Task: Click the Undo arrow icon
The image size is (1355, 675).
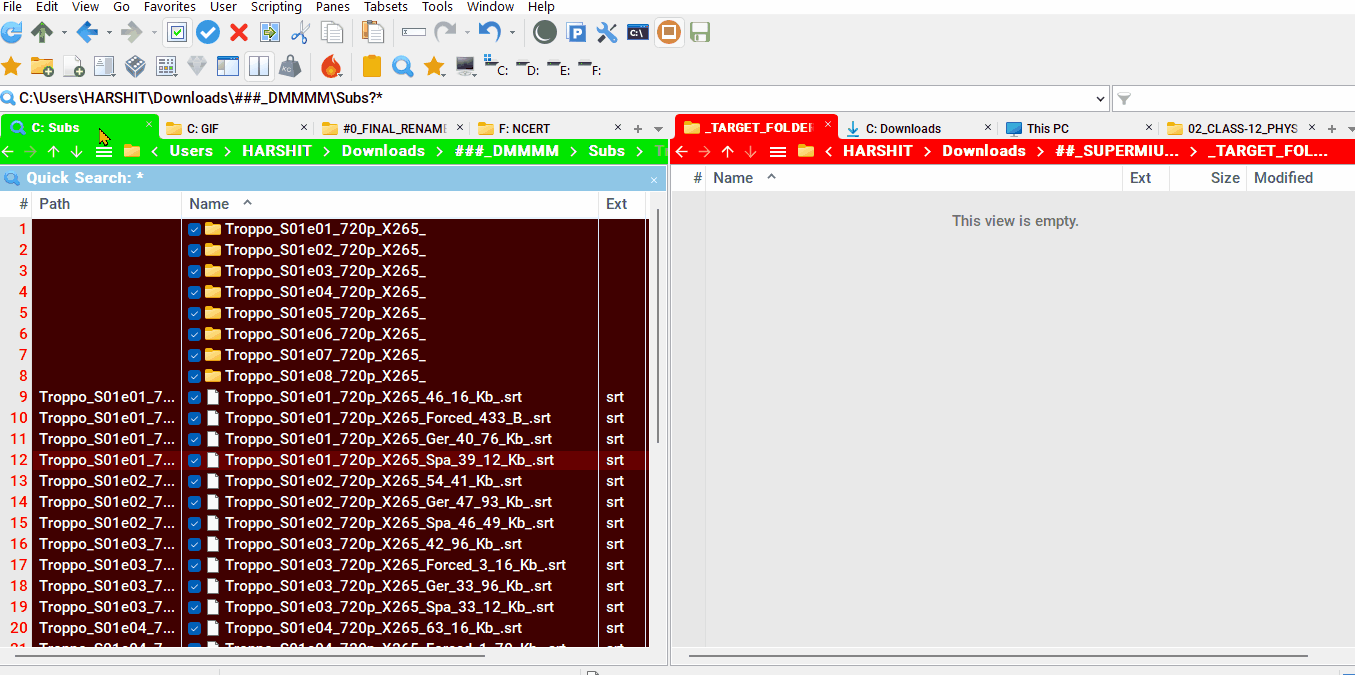Action: (489, 33)
